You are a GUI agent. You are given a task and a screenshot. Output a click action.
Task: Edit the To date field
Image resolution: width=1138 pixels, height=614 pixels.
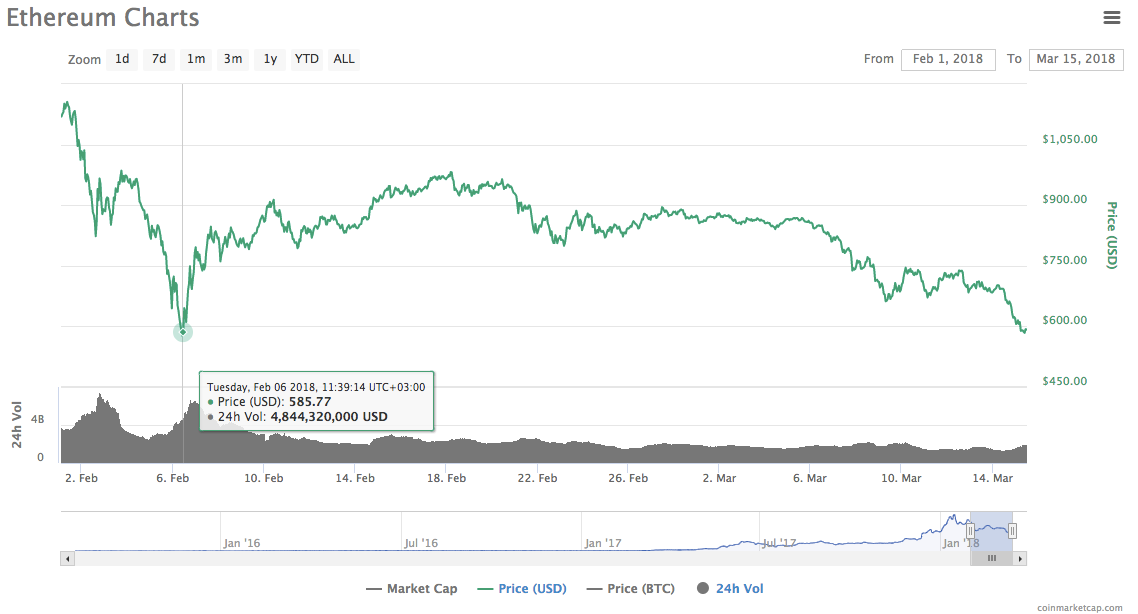pos(1076,60)
